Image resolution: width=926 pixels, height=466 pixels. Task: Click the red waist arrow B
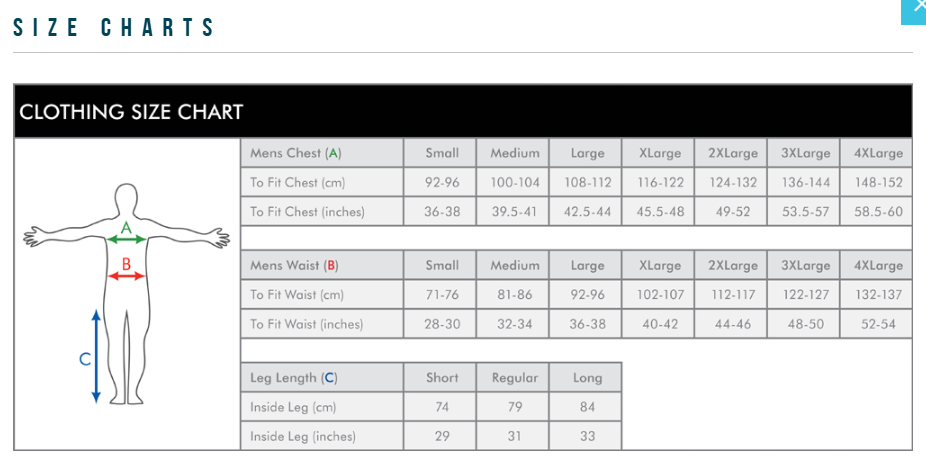coord(126,276)
